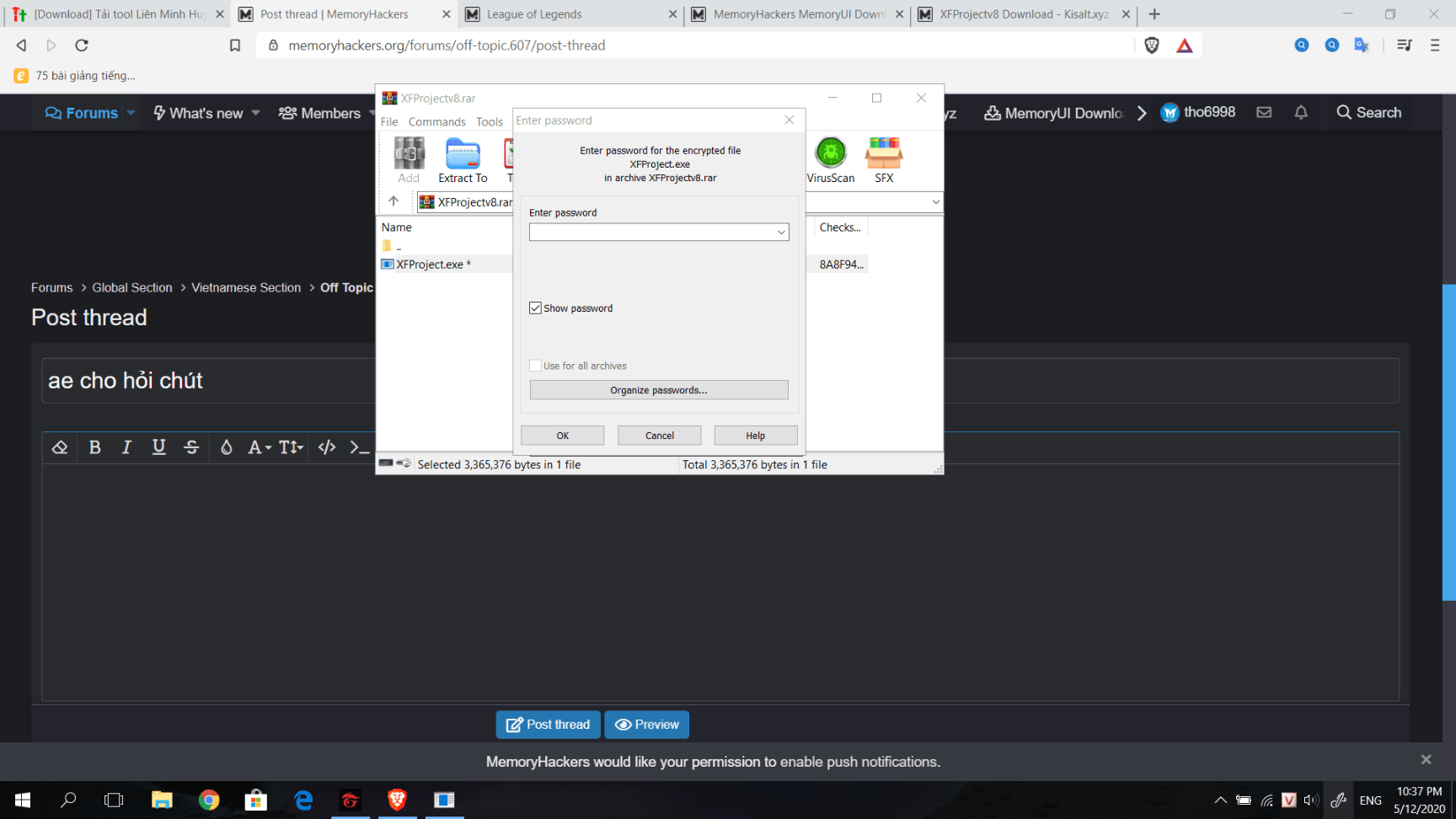Click the Post thread button

(548, 725)
